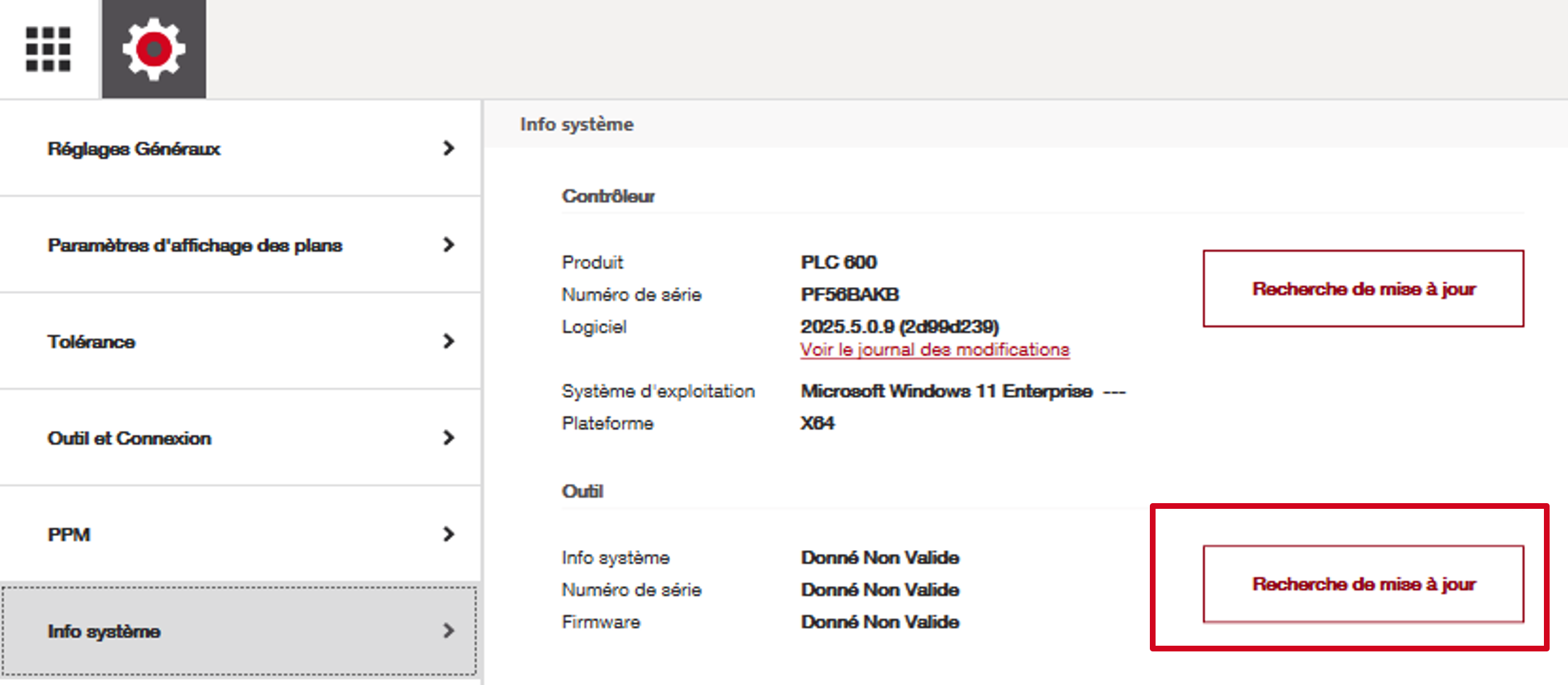Expand Paramètres d'affichage des plans chevron
This screenshot has height=685, width=1568.
click(x=449, y=245)
